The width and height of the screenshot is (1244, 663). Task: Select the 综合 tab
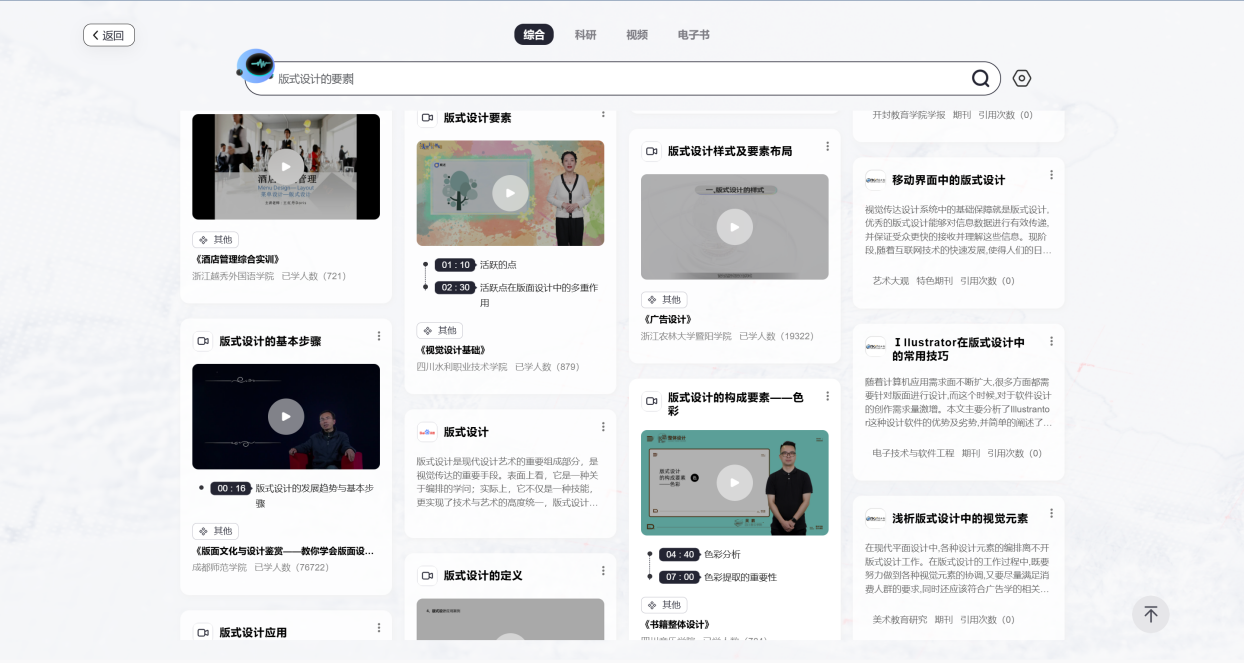[534, 35]
